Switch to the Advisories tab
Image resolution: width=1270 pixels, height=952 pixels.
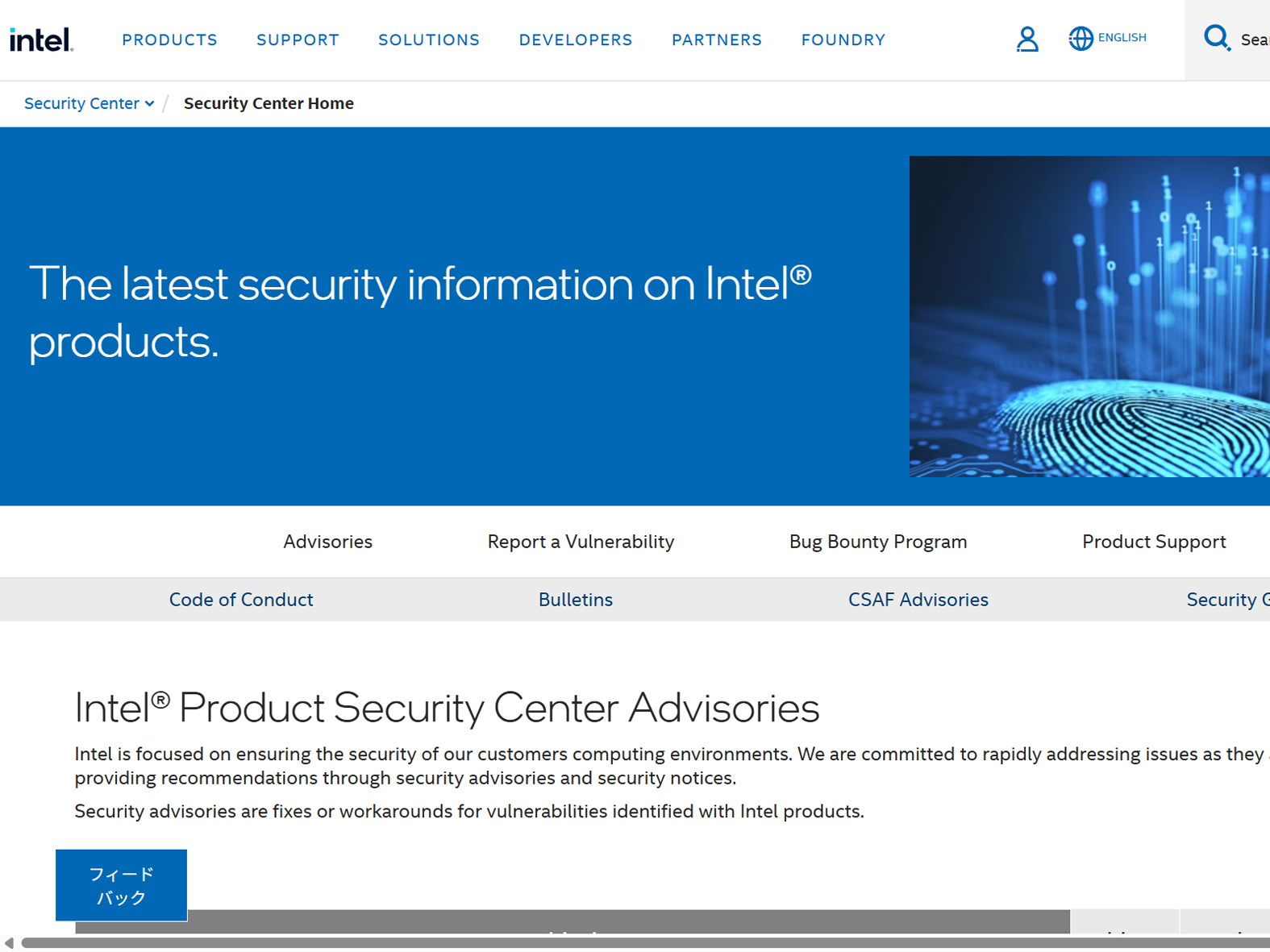(x=327, y=542)
